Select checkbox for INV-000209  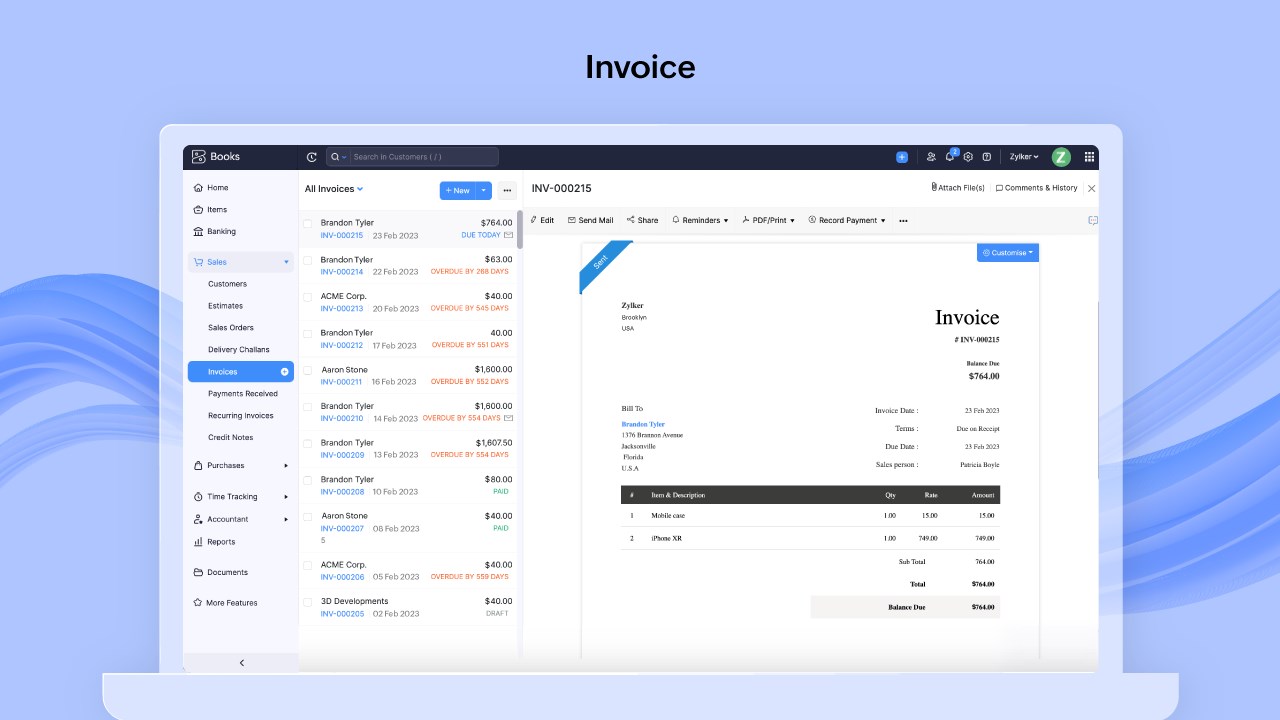308,443
